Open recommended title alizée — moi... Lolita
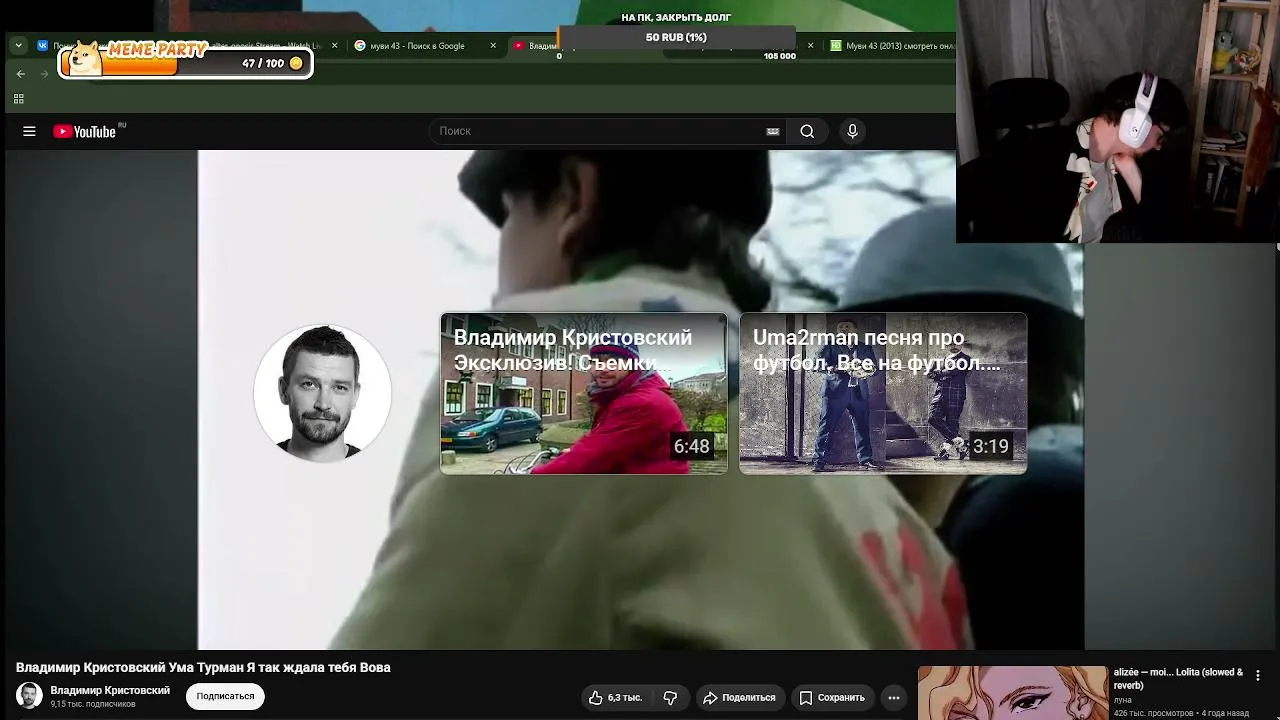The width and height of the screenshot is (1280, 720). pos(1178,678)
